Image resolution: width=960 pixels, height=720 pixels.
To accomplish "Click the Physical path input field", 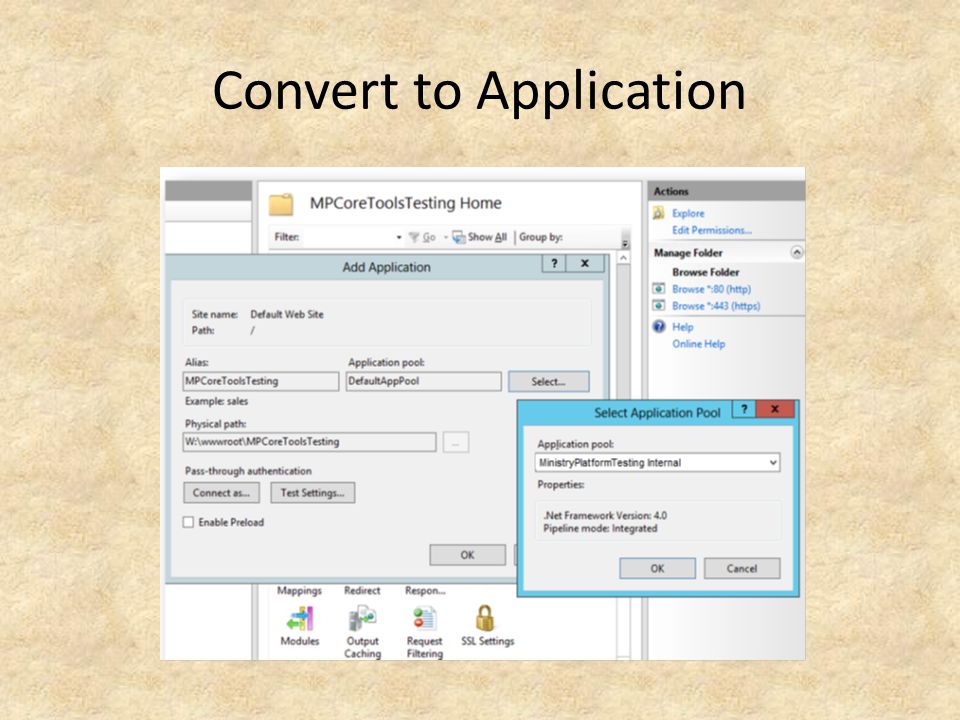I will tap(309, 442).
